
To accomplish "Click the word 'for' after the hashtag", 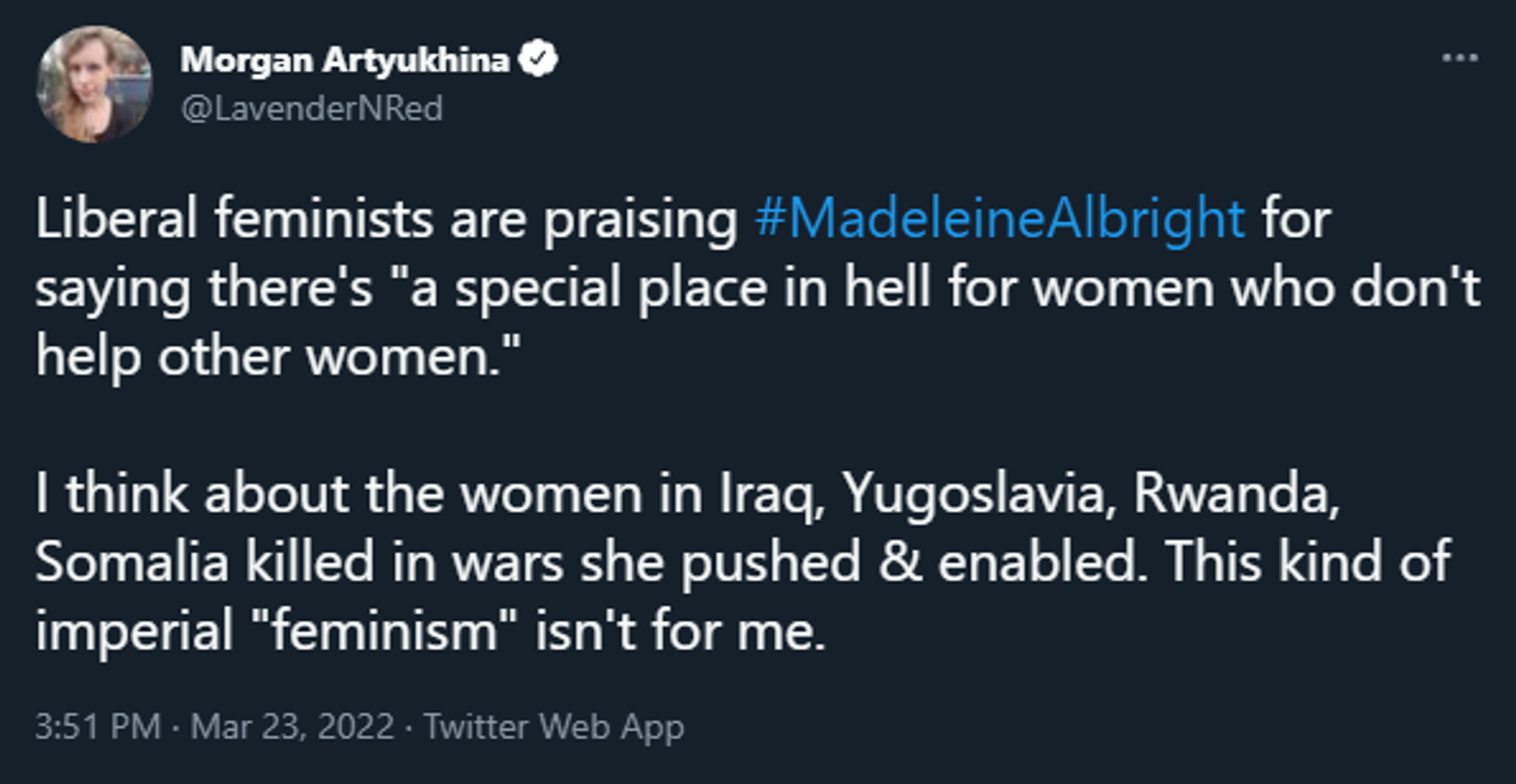I will click(x=1296, y=219).
